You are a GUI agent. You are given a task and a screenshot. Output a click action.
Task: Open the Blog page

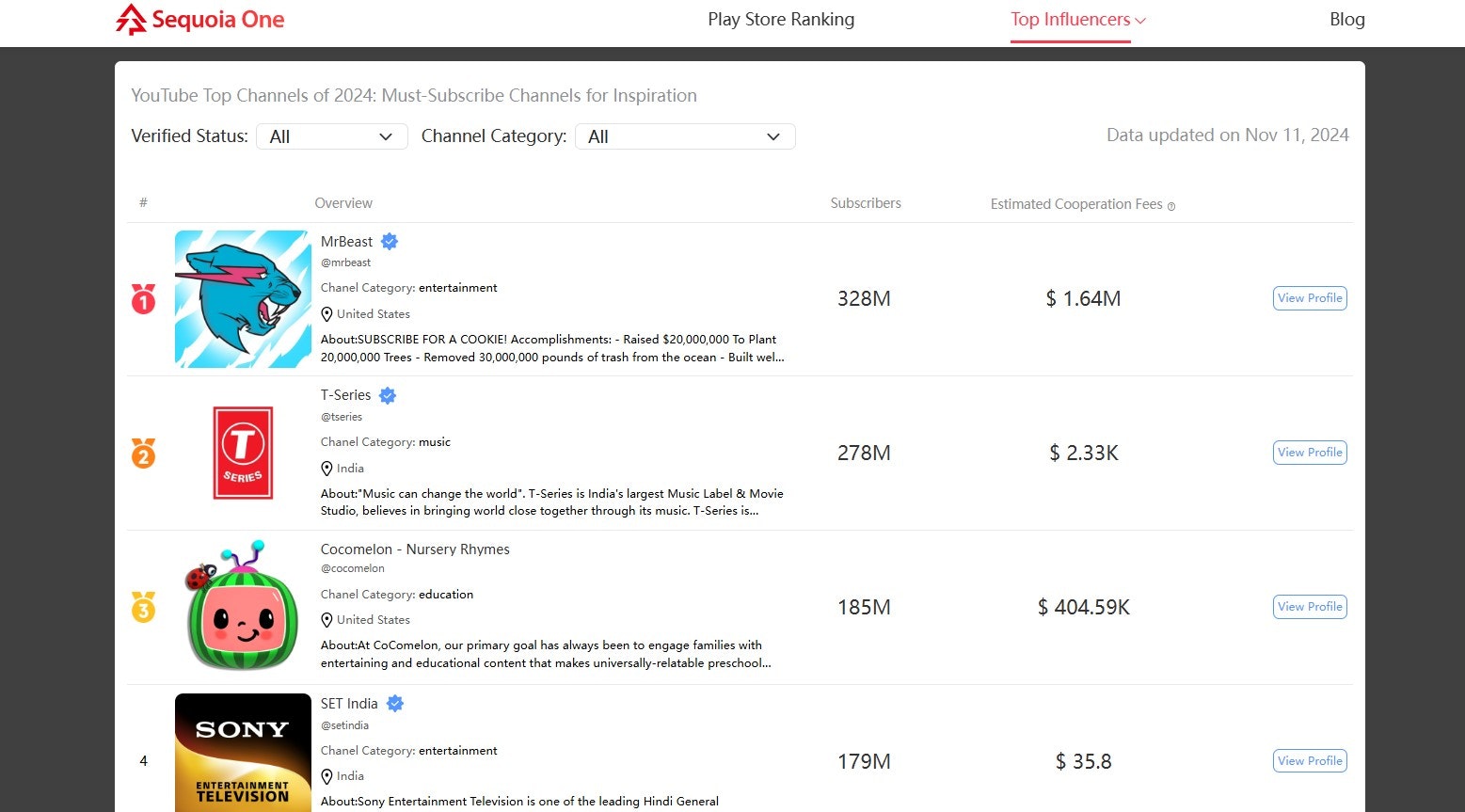click(x=1347, y=20)
